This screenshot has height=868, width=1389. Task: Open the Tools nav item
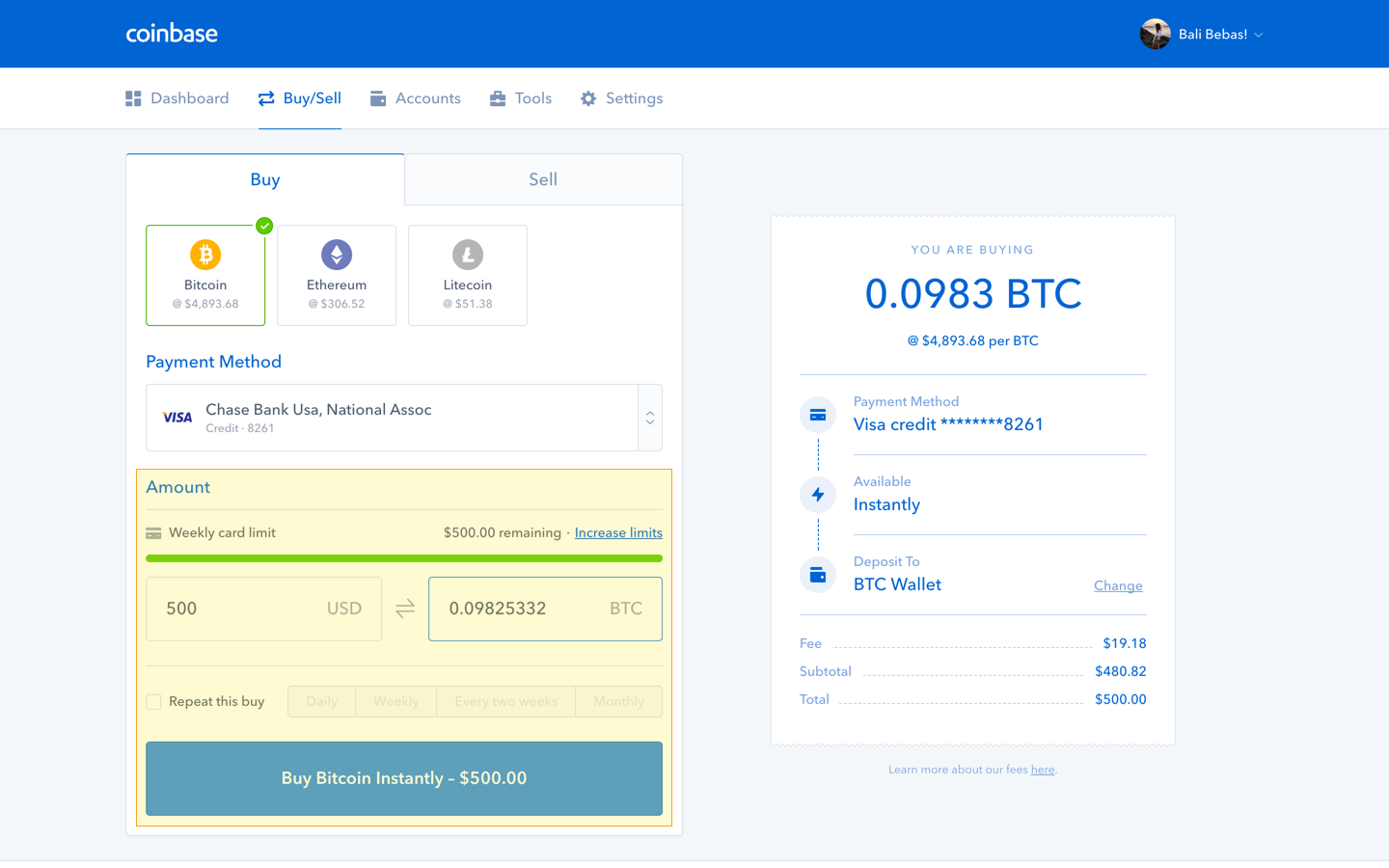521,98
